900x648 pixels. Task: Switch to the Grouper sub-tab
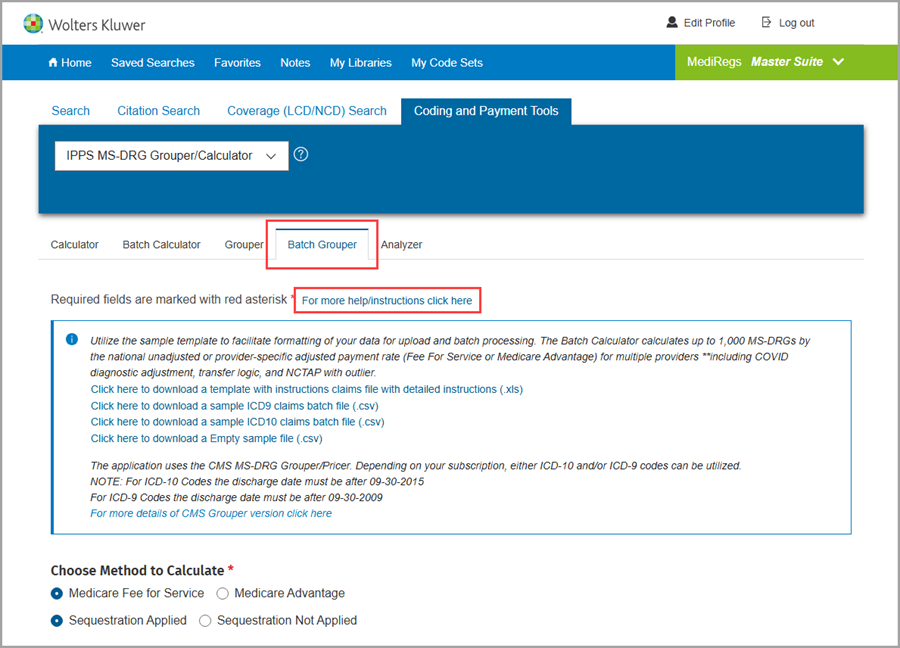244,245
